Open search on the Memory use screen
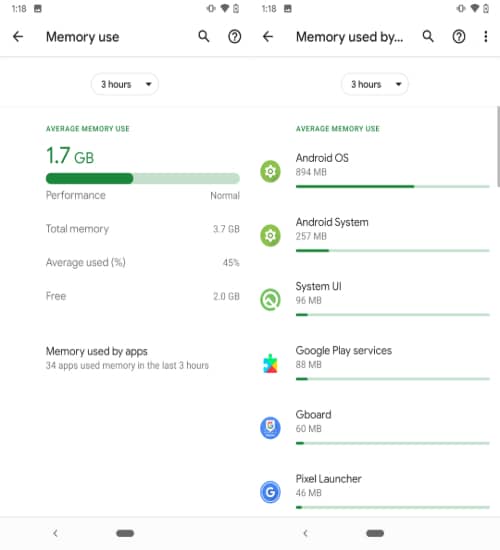500x550 pixels. click(x=204, y=36)
